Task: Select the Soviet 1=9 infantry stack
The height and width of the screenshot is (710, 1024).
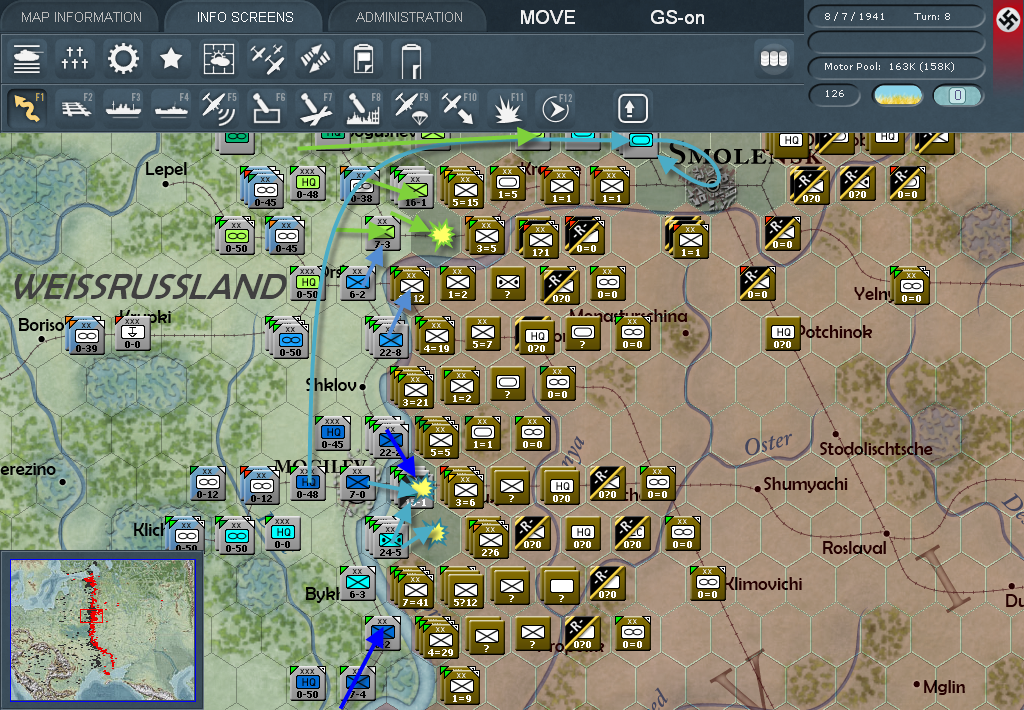Action: 461,686
